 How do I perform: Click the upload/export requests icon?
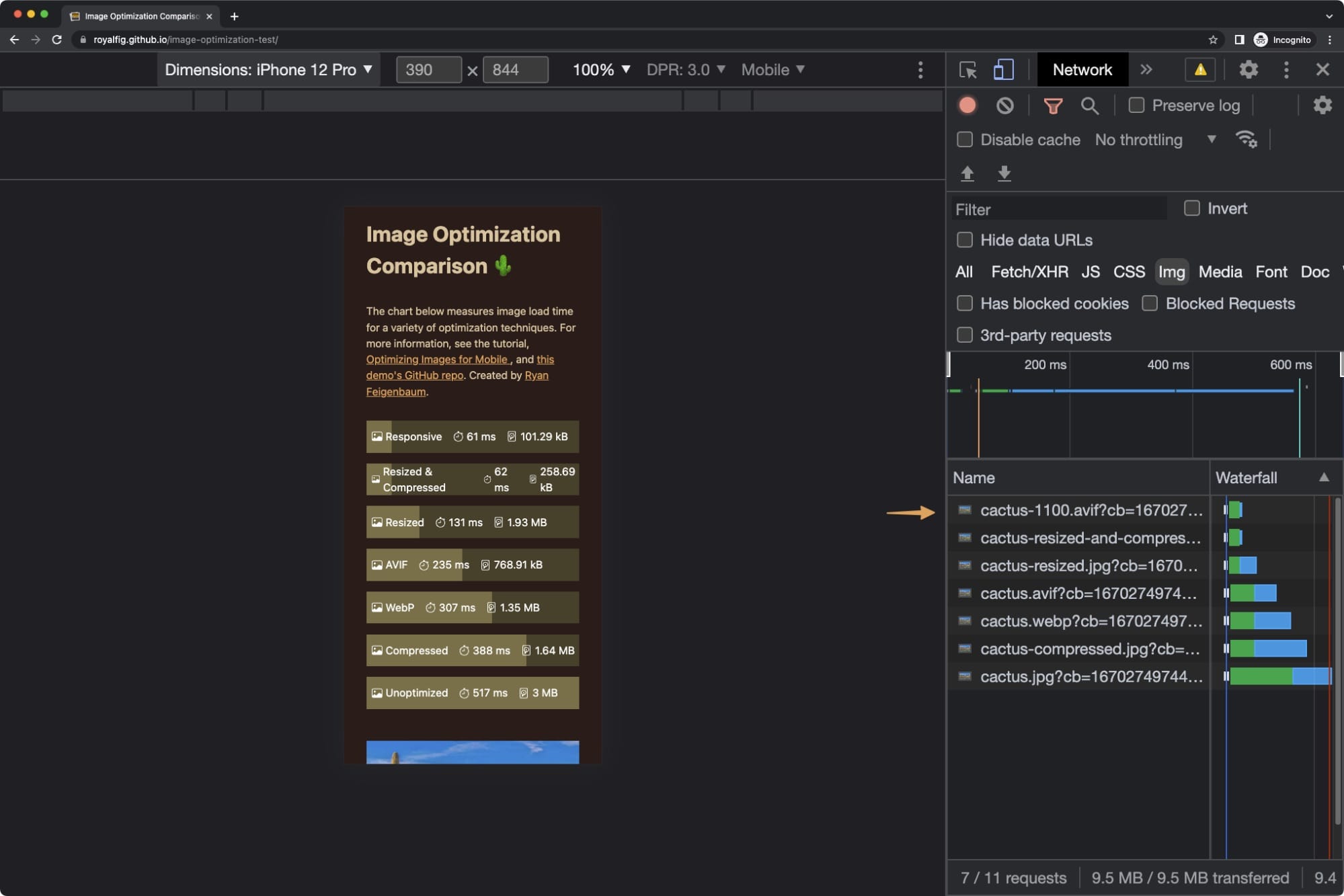(x=967, y=173)
